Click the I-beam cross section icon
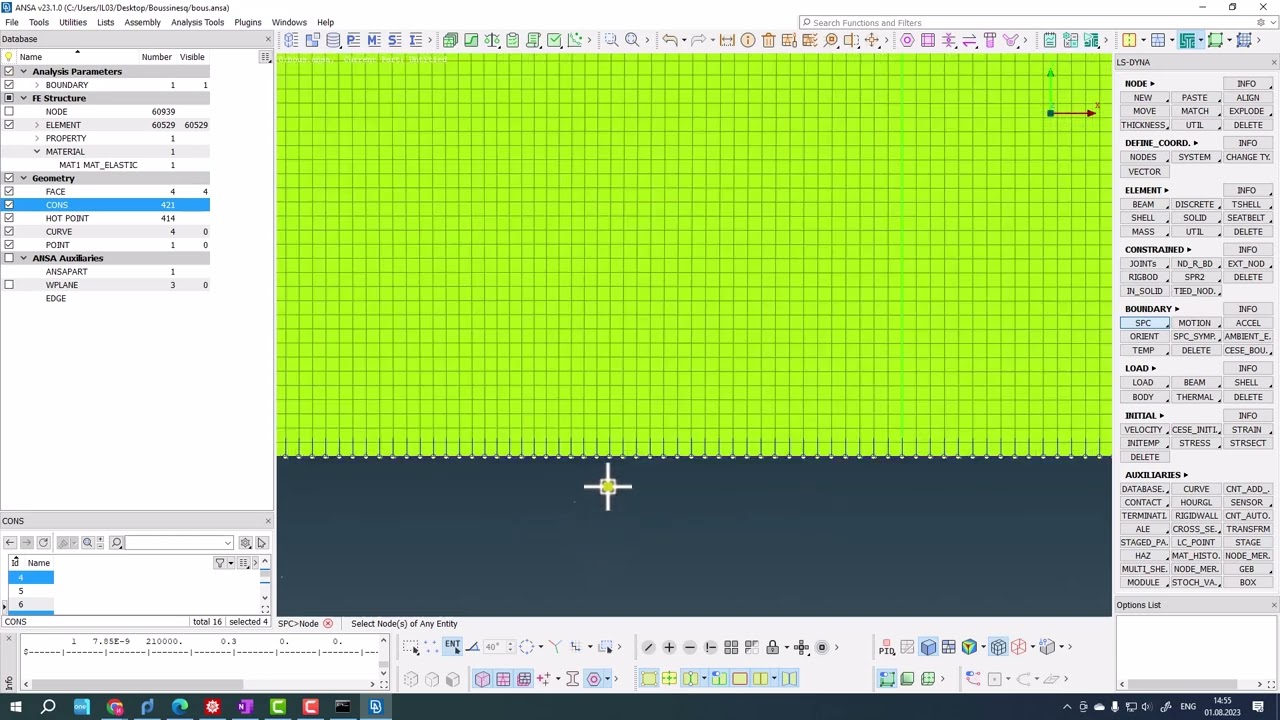 572,679
